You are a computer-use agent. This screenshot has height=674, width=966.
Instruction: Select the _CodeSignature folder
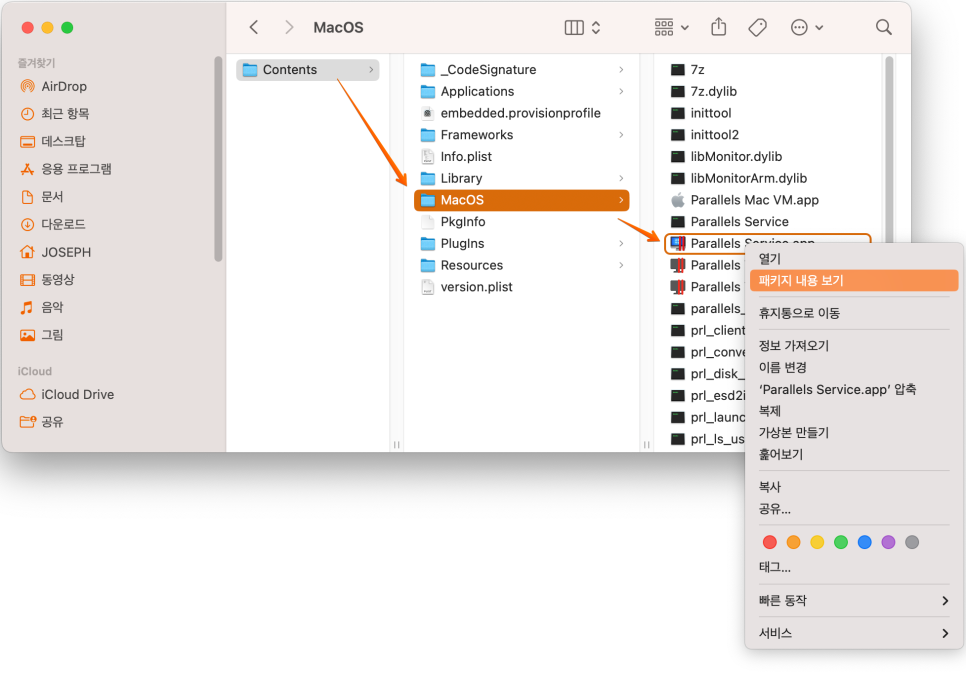[x=522, y=70]
